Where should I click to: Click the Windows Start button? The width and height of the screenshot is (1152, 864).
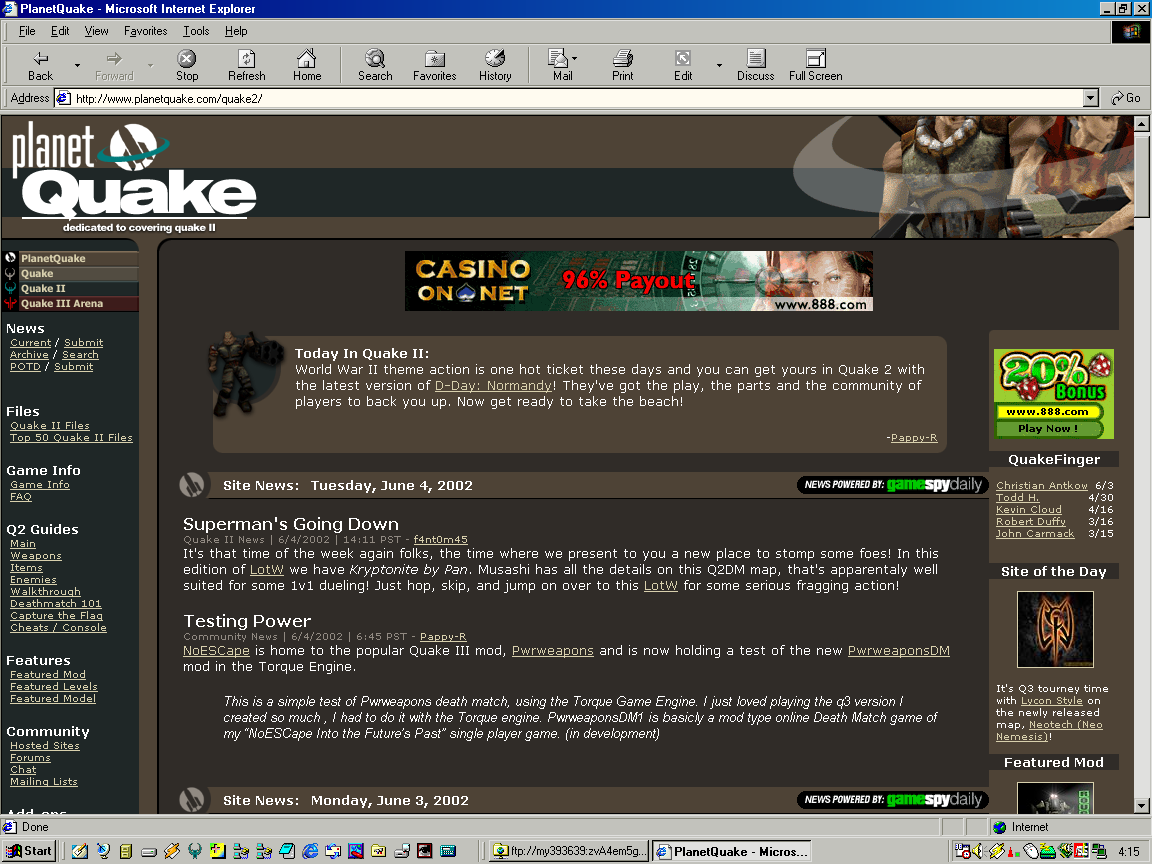(29, 851)
